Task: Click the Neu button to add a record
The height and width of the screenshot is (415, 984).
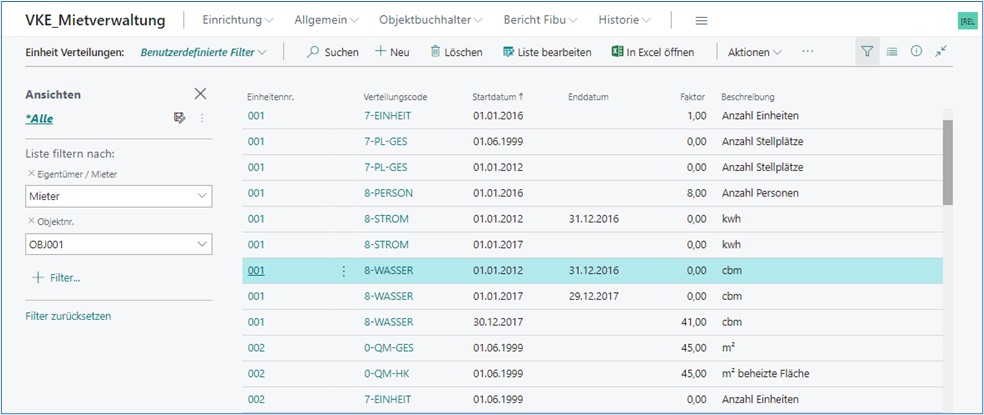Action: coord(392,52)
